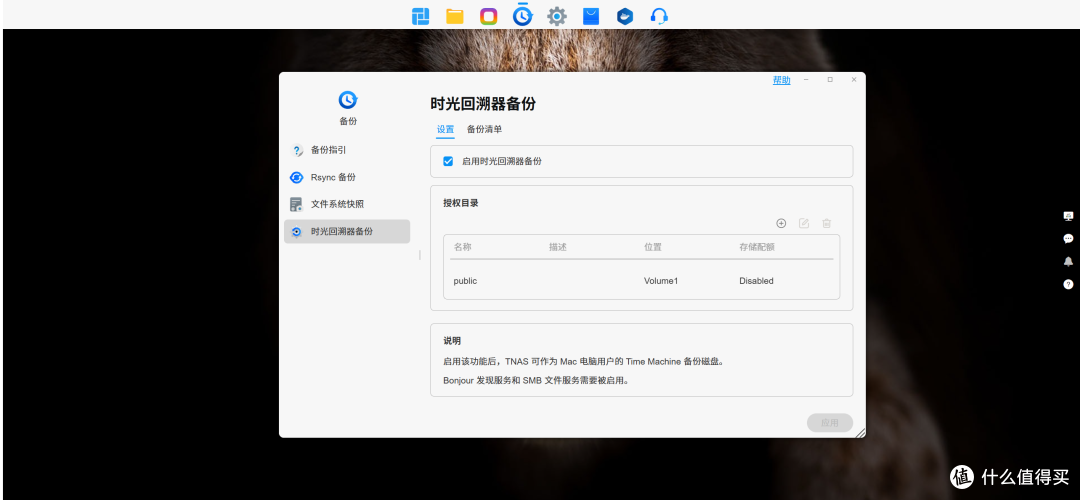This screenshot has width=1080, height=500.
Task: Open 备份指引 in the sidebar
Action: point(347,150)
